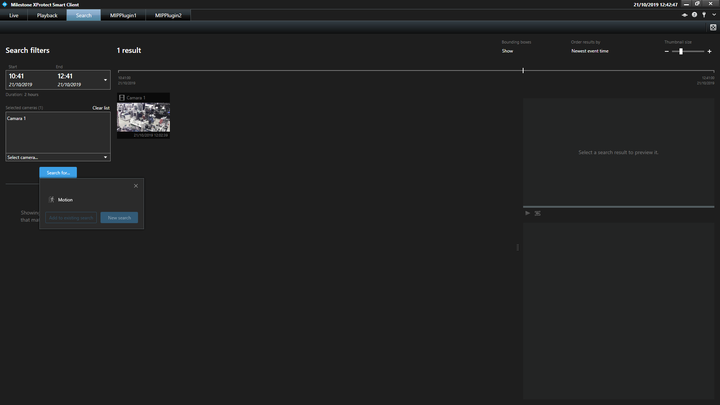Screen dimensions: 720x405
Task: Click the plus icon to enlarge thumbnails
Action: [x=709, y=51]
